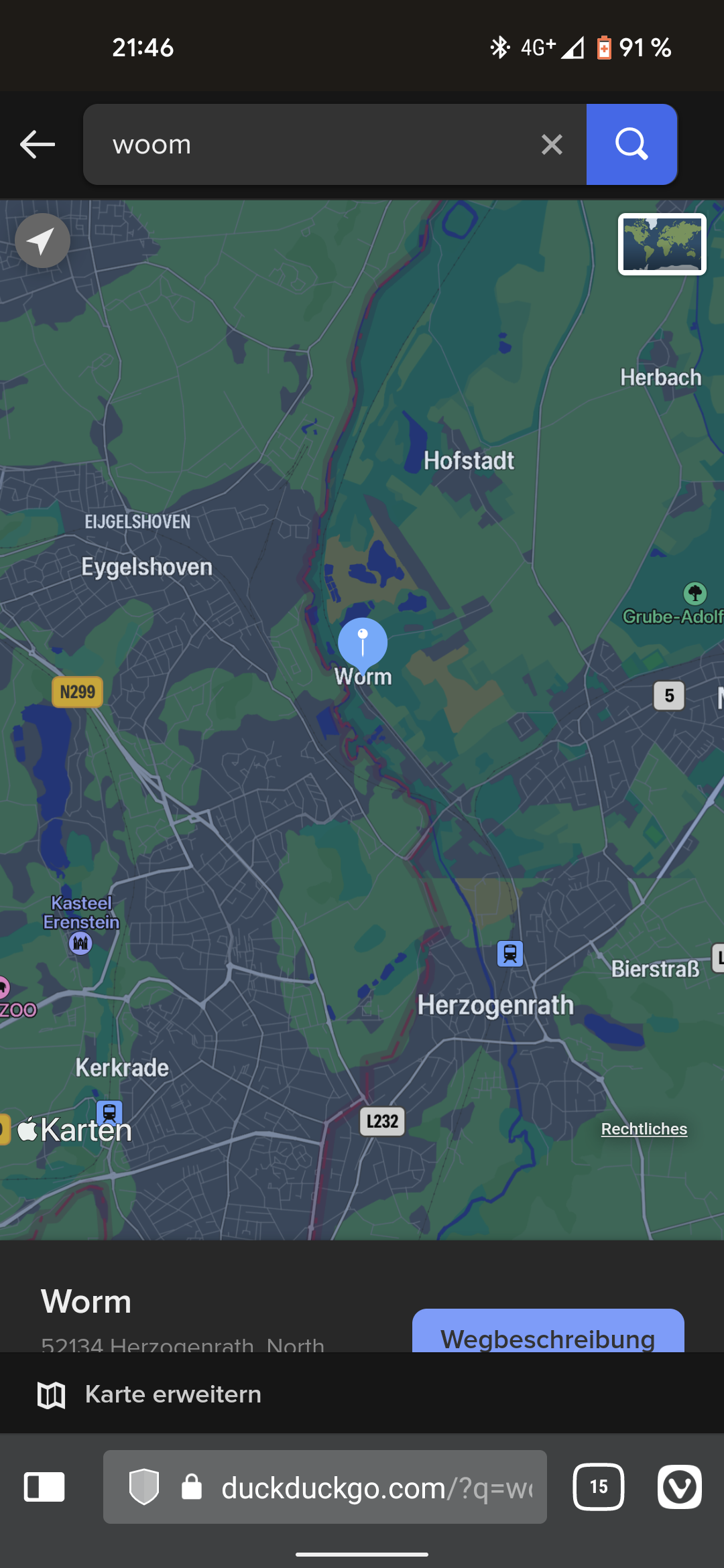Open the Rechtliches legal link

644,1129
